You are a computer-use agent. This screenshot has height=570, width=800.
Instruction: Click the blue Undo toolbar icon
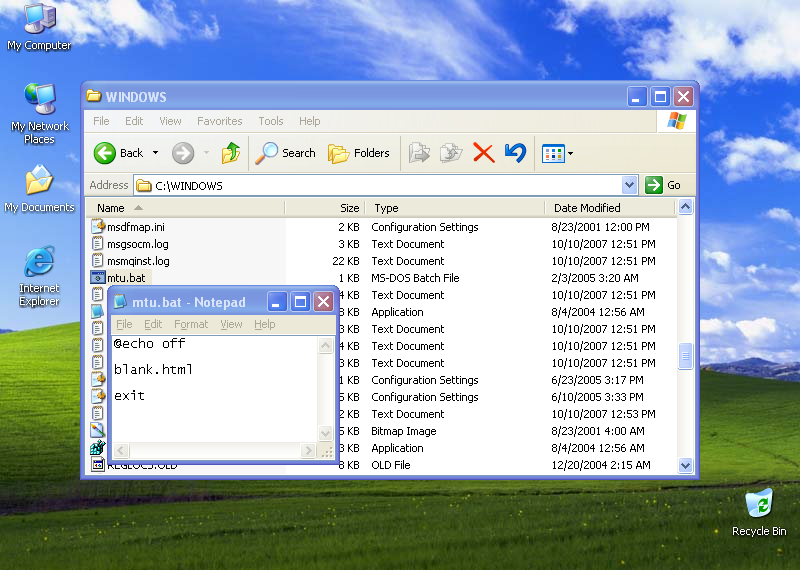pos(515,153)
